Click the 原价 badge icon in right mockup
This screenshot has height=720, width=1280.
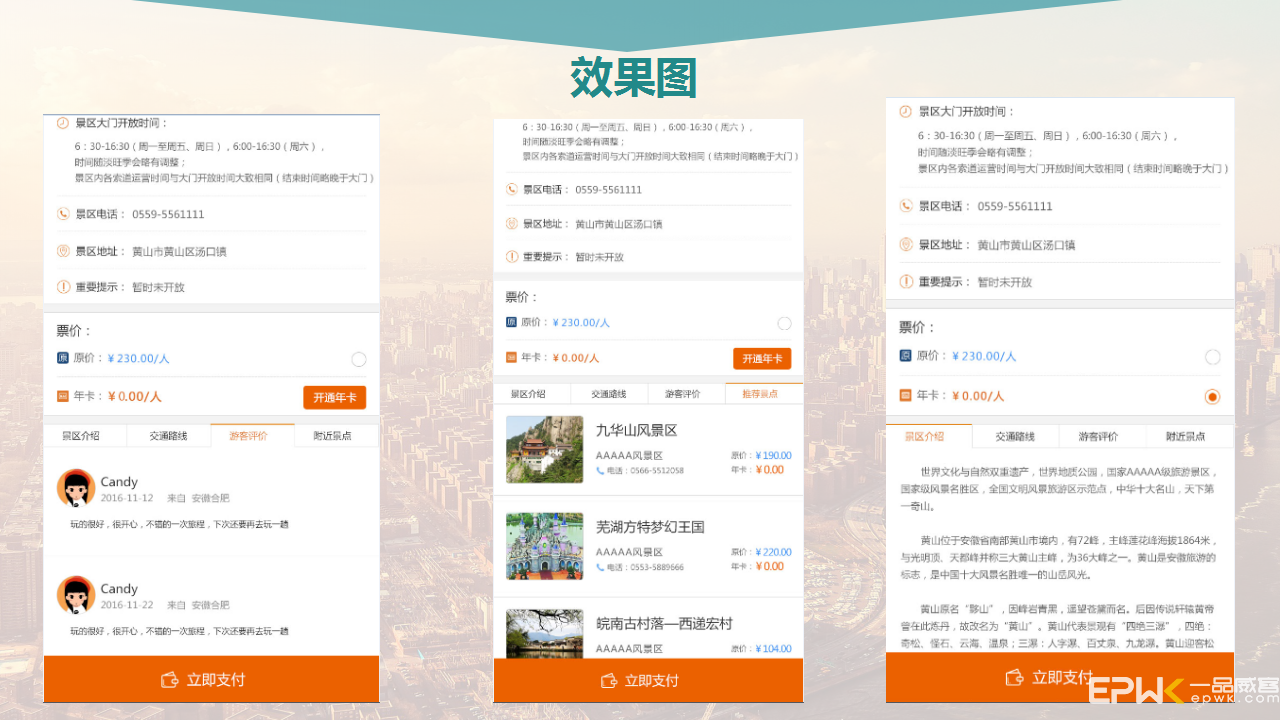pyautogui.click(x=905, y=356)
